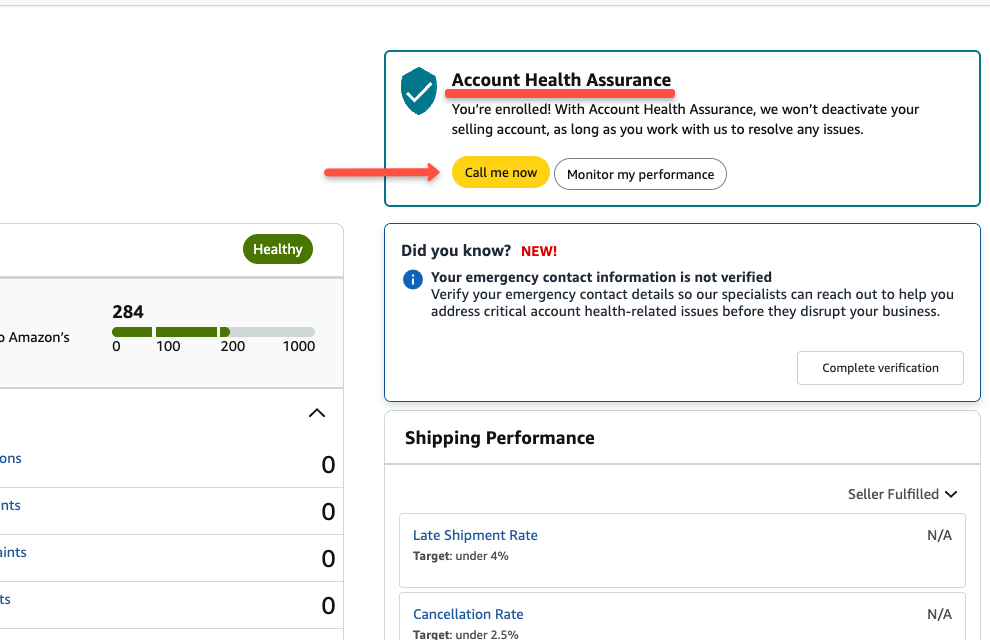Click the N/A value for Late Shipment Rate
Viewport: 990px width, 640px height.
pos(939,535)
